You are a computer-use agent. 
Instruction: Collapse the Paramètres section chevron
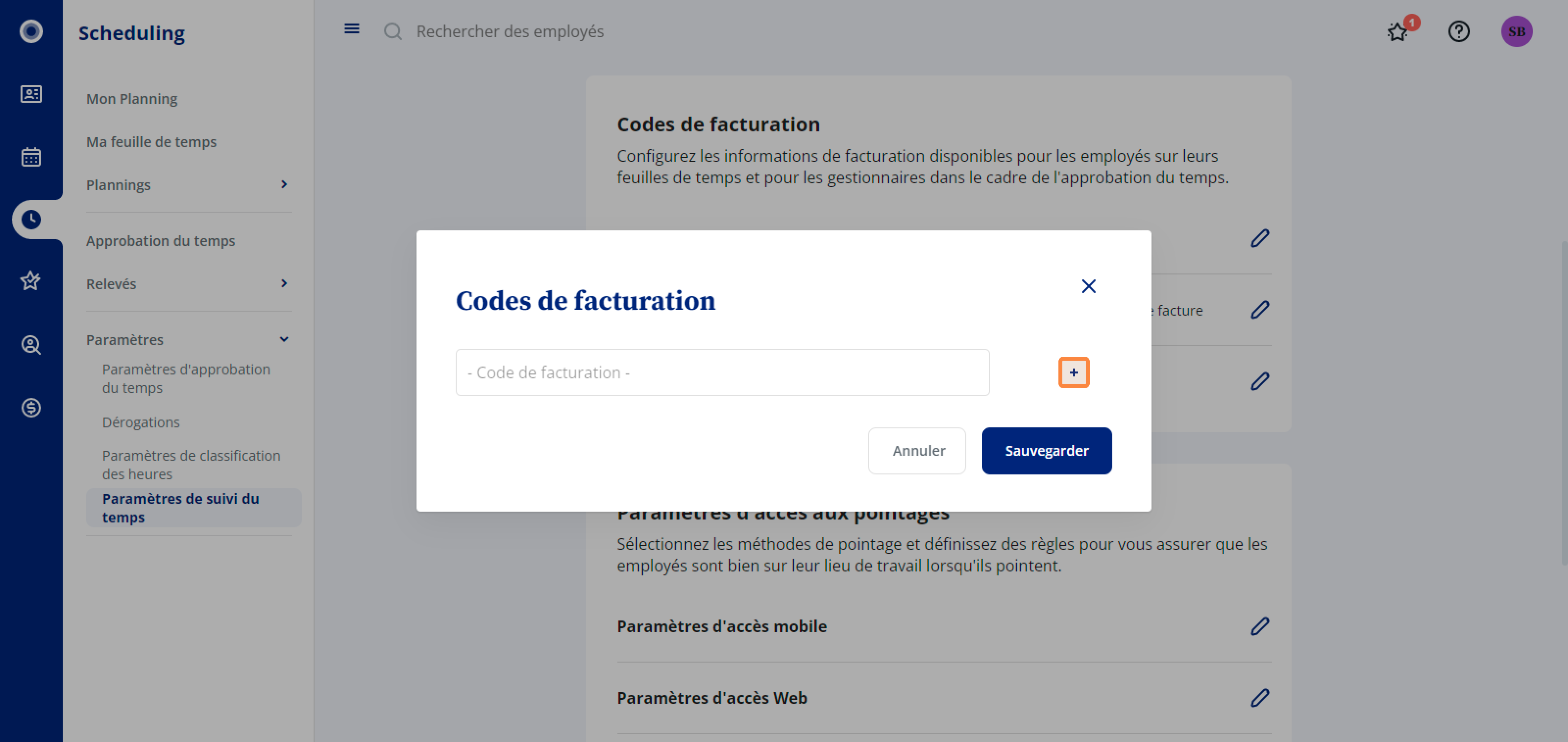pos(284,340)
